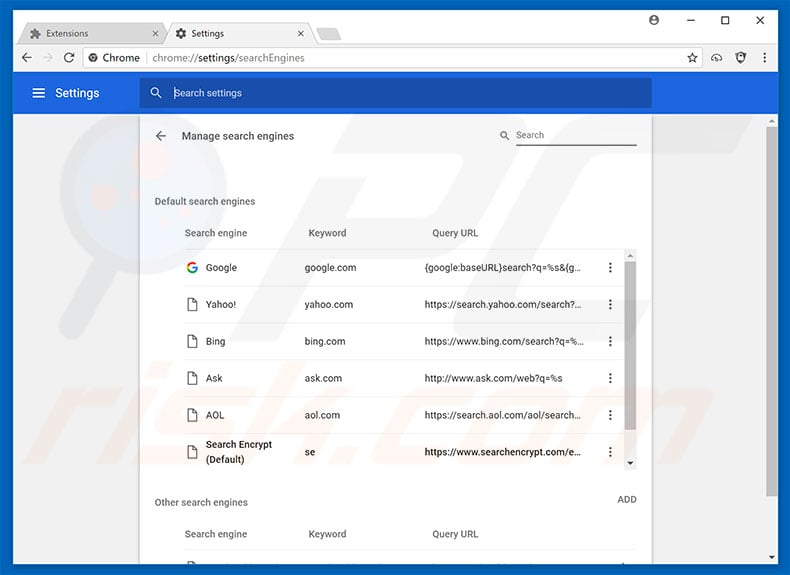Click the search.yahoo.com query URL
Viewport: 790px width, 575px height.
click(502, 304)
